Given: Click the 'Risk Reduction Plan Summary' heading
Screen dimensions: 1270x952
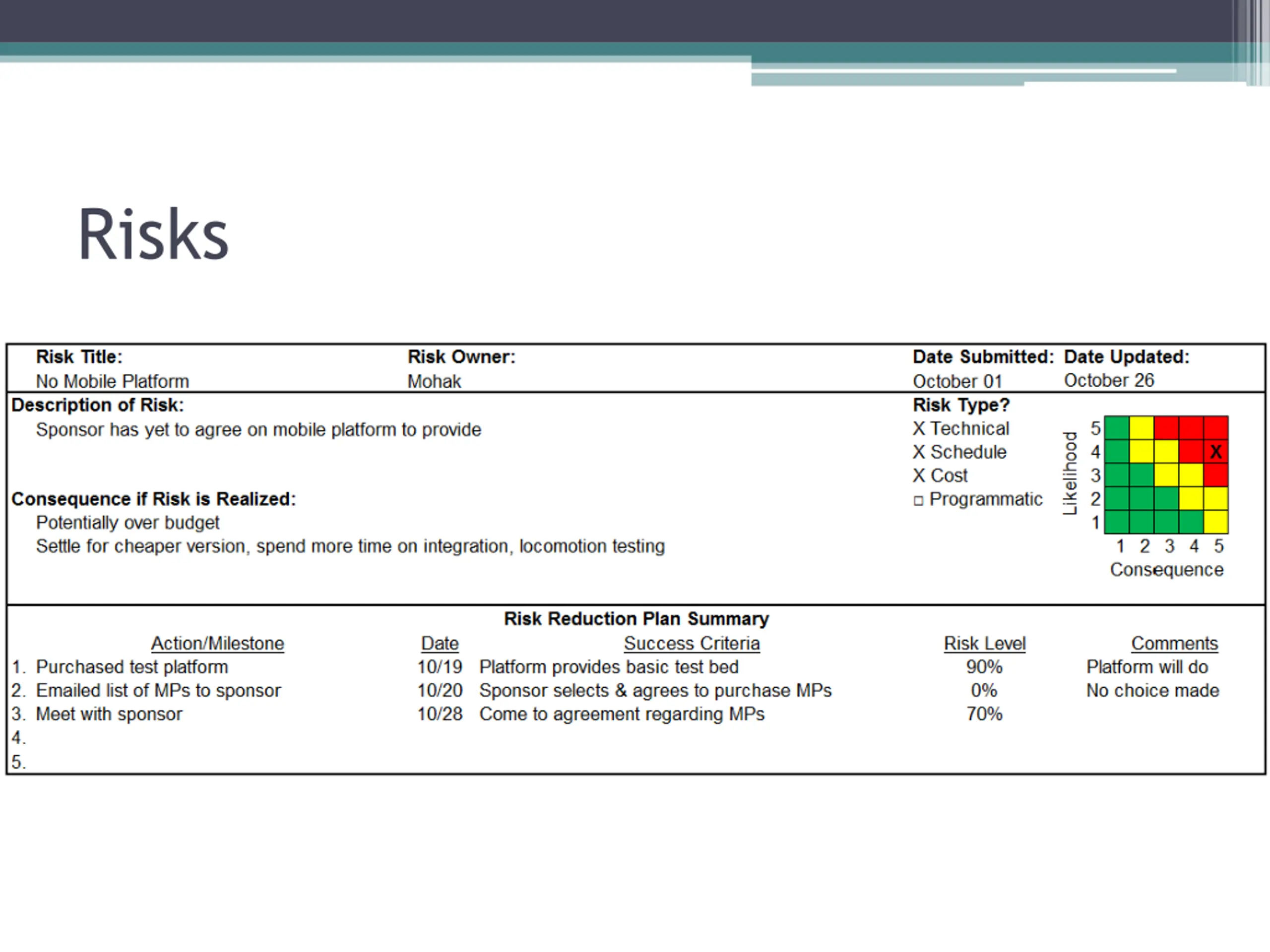Looking at the screenshot, I should pos(636,619).
